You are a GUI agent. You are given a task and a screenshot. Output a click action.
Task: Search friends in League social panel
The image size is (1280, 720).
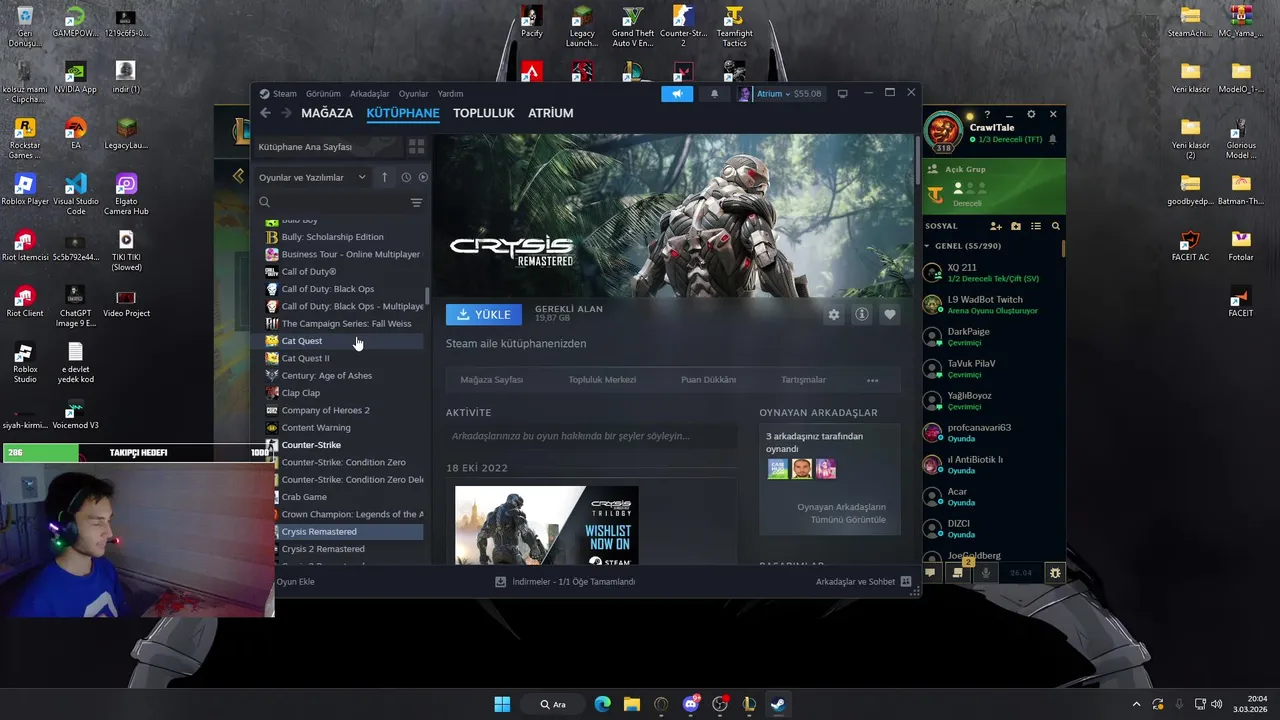(1055, 226)
